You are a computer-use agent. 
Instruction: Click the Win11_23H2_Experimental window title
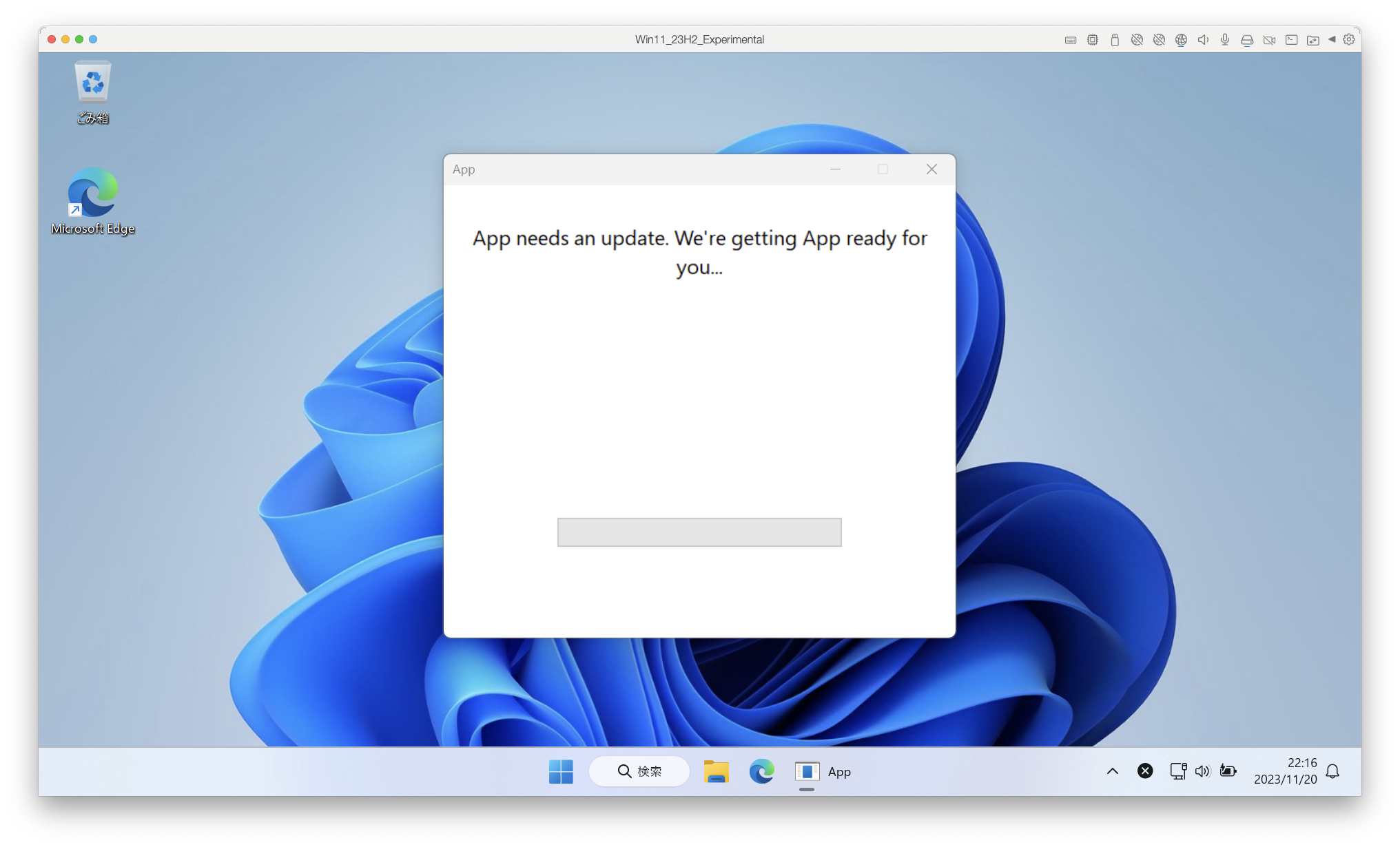point(699,39)
